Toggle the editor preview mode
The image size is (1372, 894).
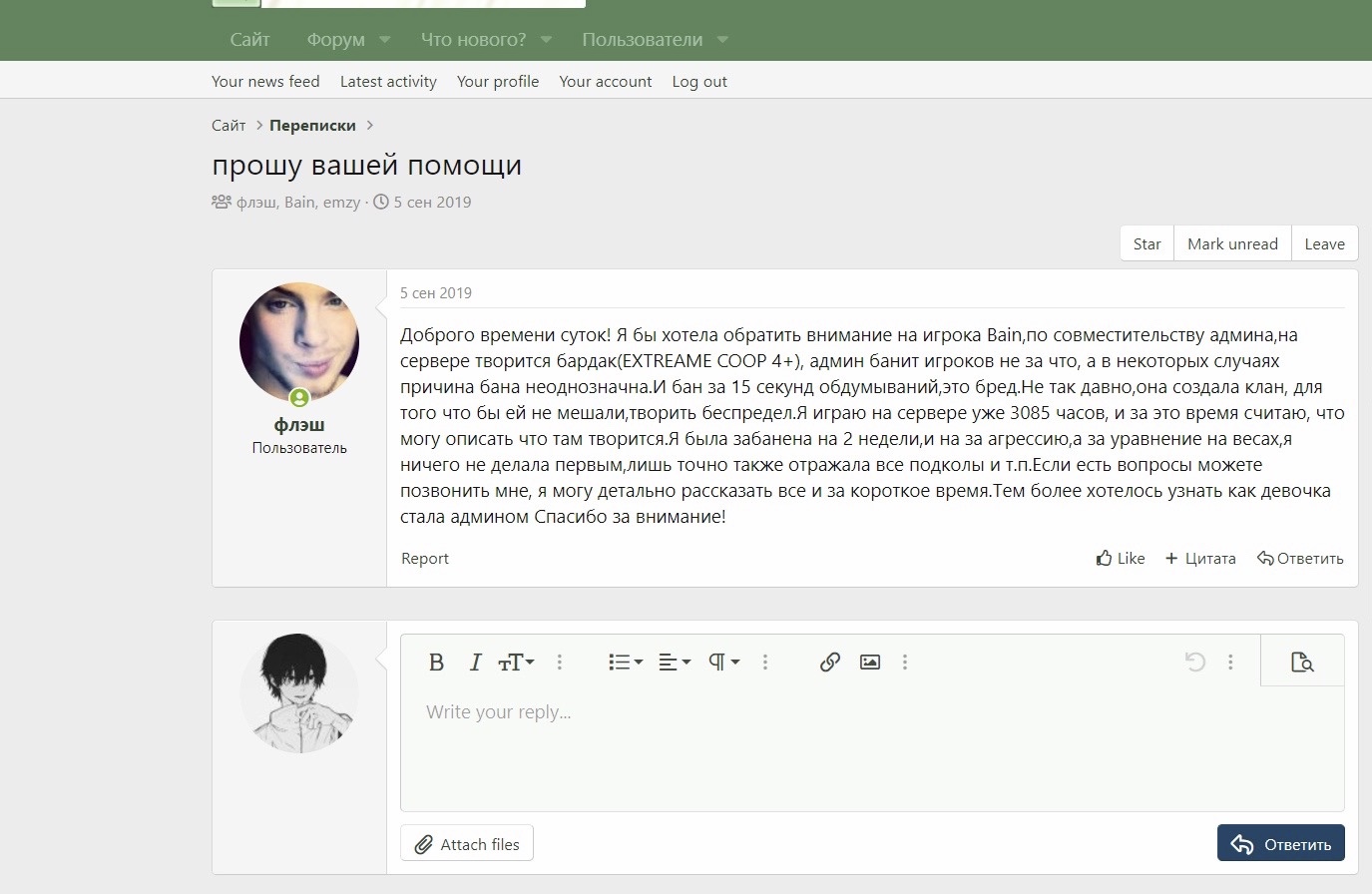pos(1301,662)
